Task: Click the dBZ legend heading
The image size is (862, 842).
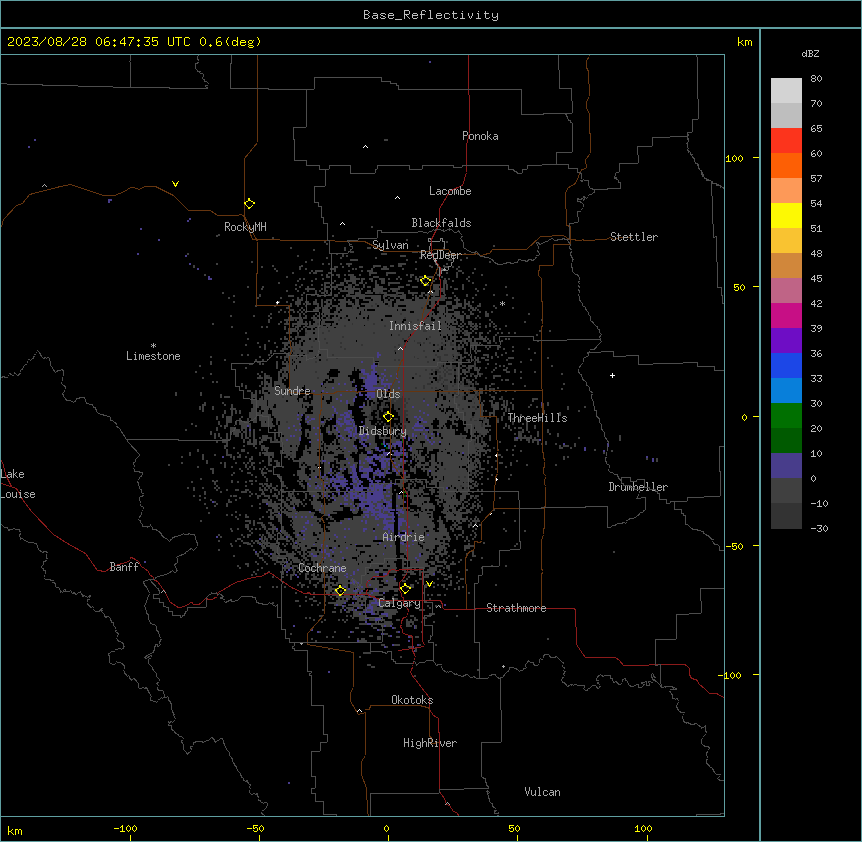Action: (810, 54)
